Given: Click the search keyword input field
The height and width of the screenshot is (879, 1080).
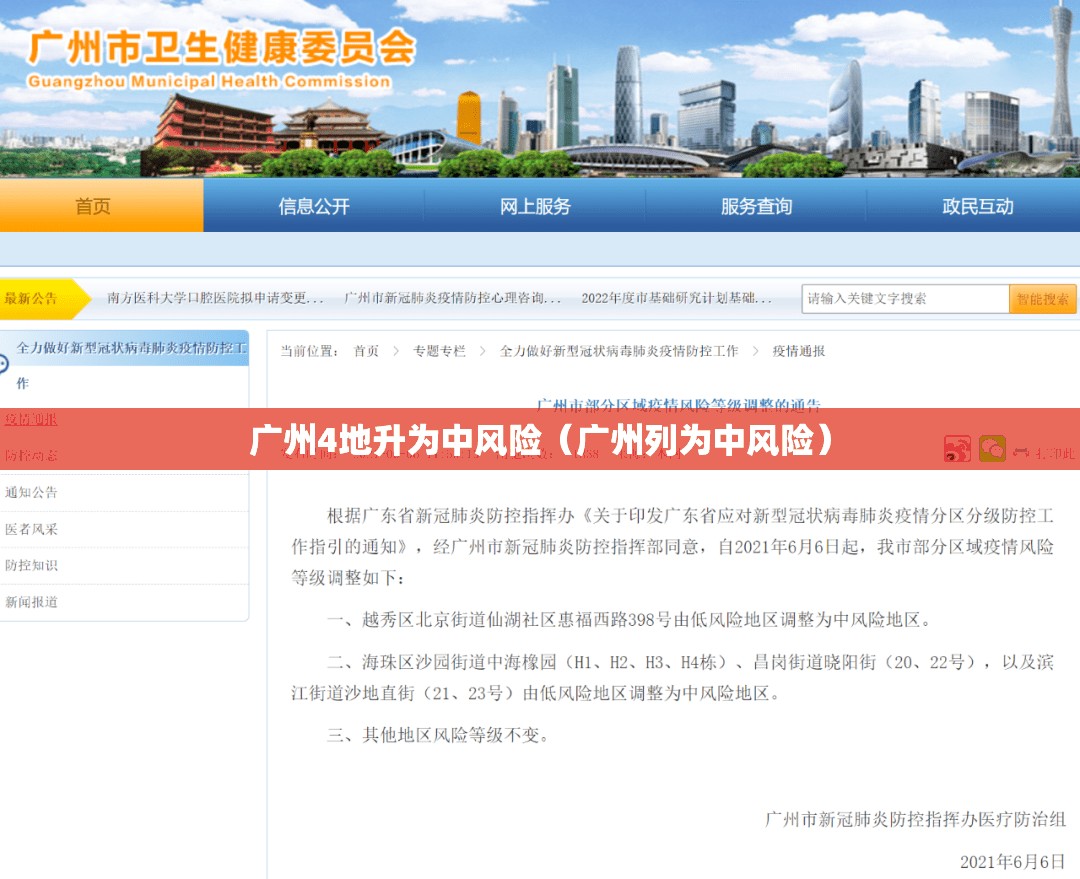Looking at the screenshot, I should [x=906, y=298].
